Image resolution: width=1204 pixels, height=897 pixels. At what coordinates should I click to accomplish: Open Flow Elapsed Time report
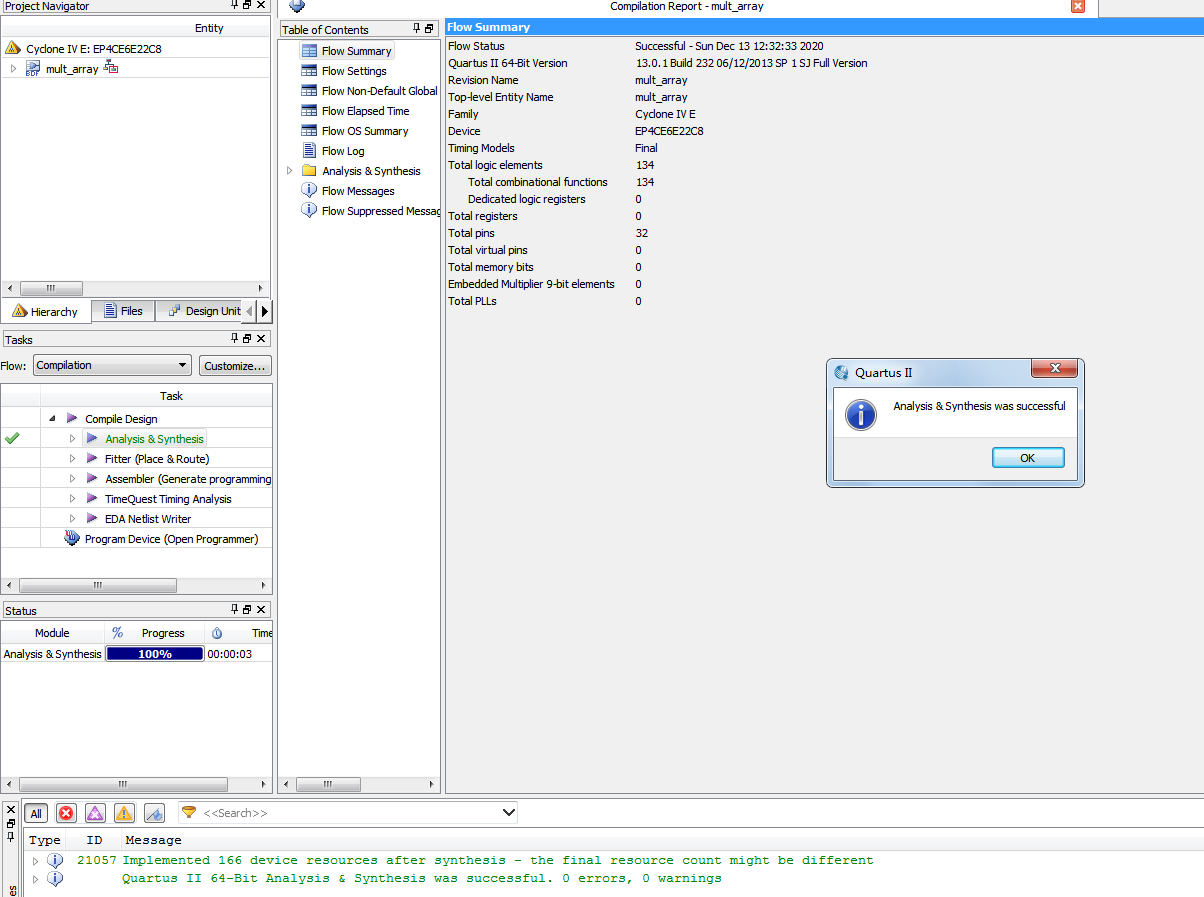click(365, 111)
